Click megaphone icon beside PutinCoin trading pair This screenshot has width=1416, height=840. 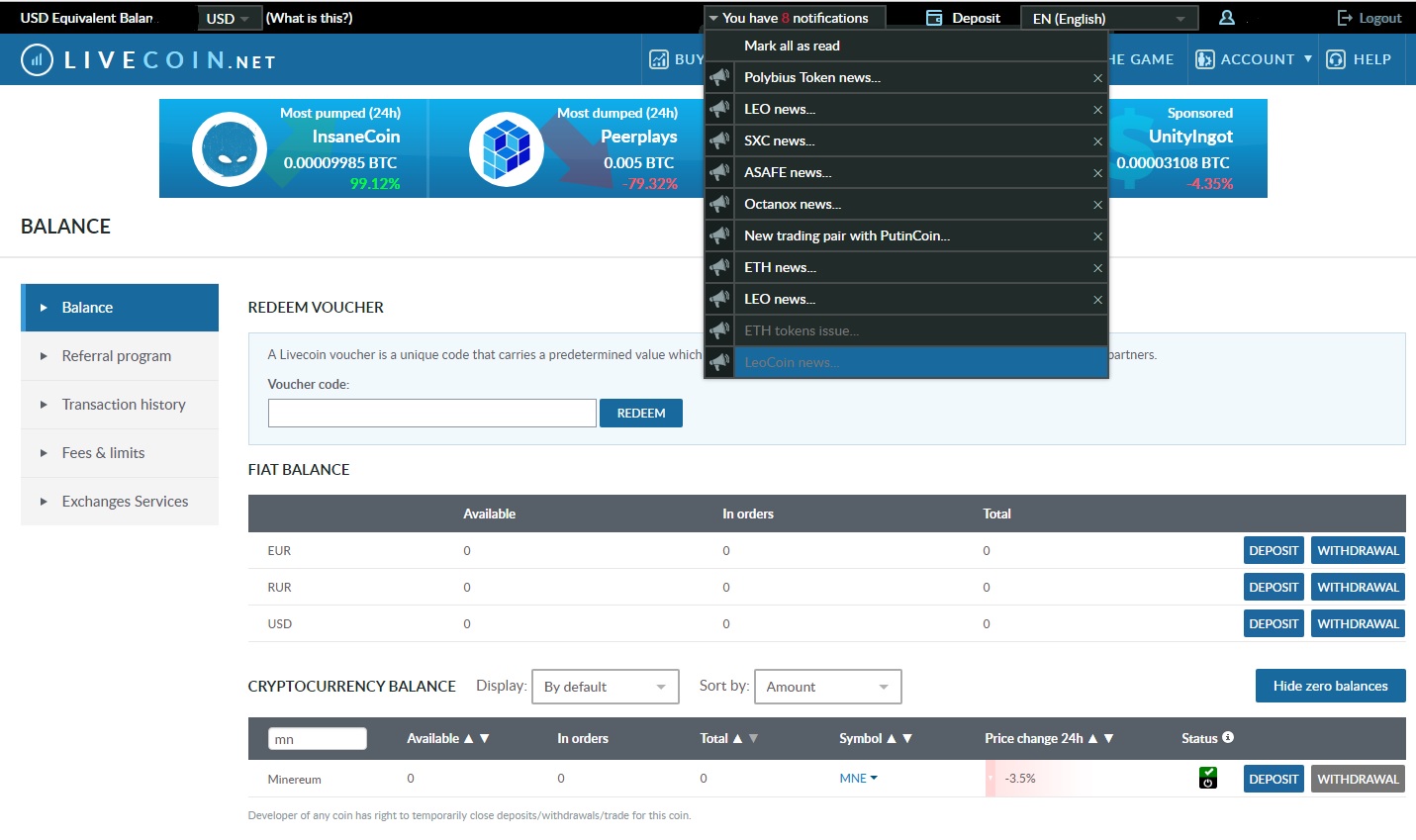719,235
